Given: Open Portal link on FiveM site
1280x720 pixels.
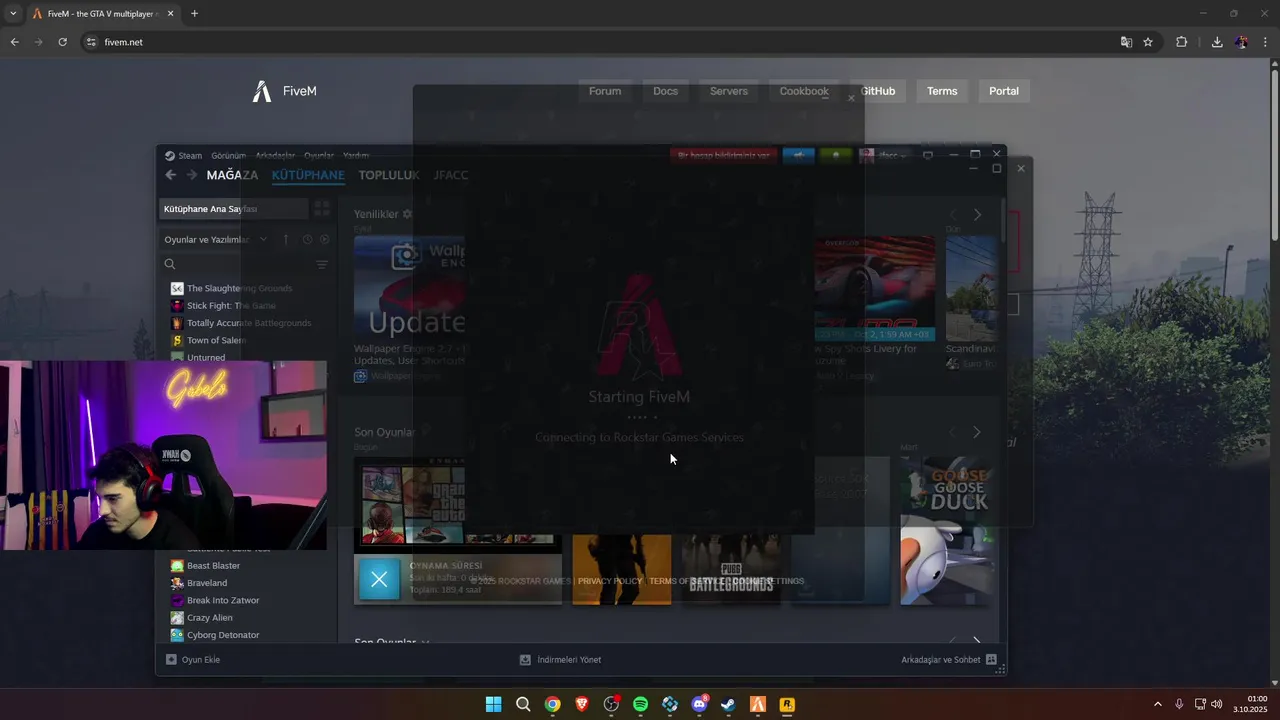Looking at the screenshot, I should pos(1004,91).
